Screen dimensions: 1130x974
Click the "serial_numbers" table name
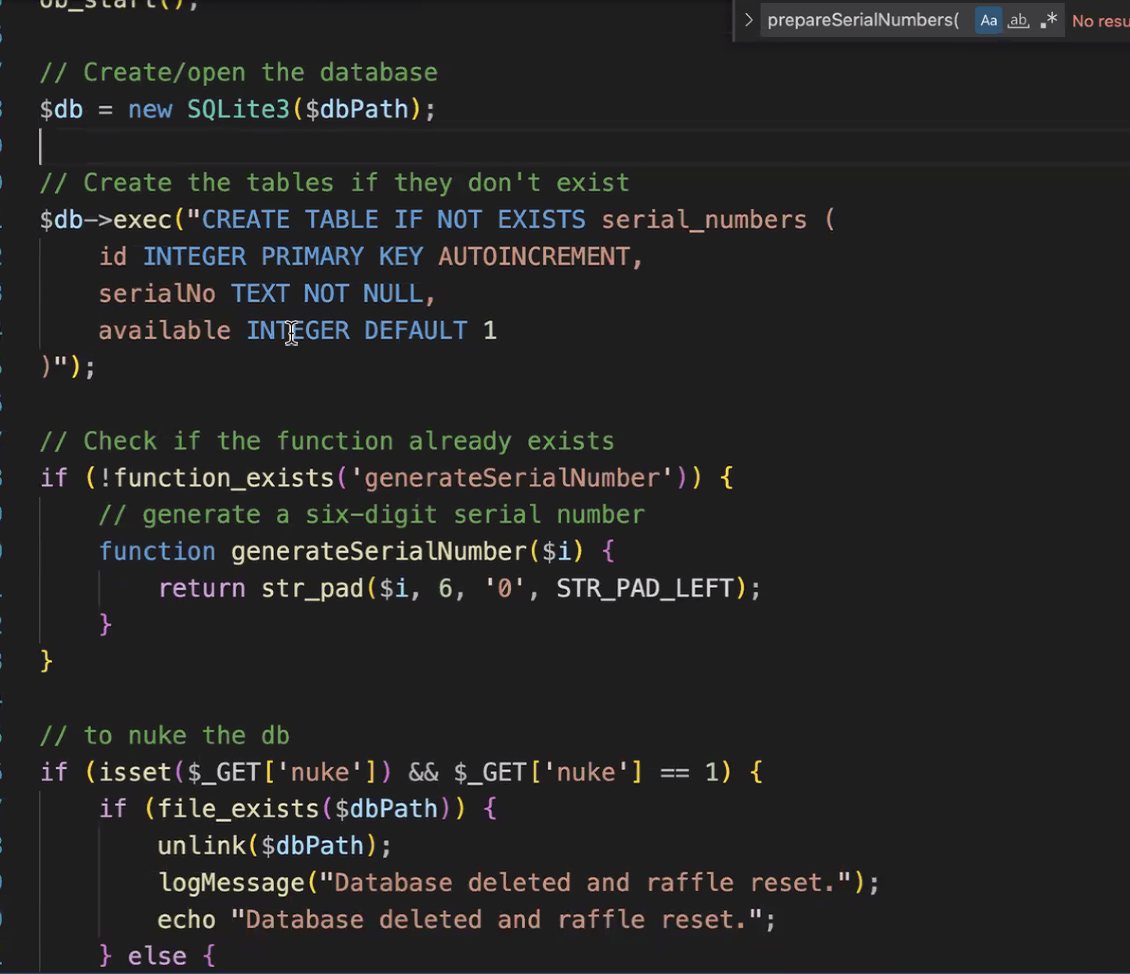point(704,220)
